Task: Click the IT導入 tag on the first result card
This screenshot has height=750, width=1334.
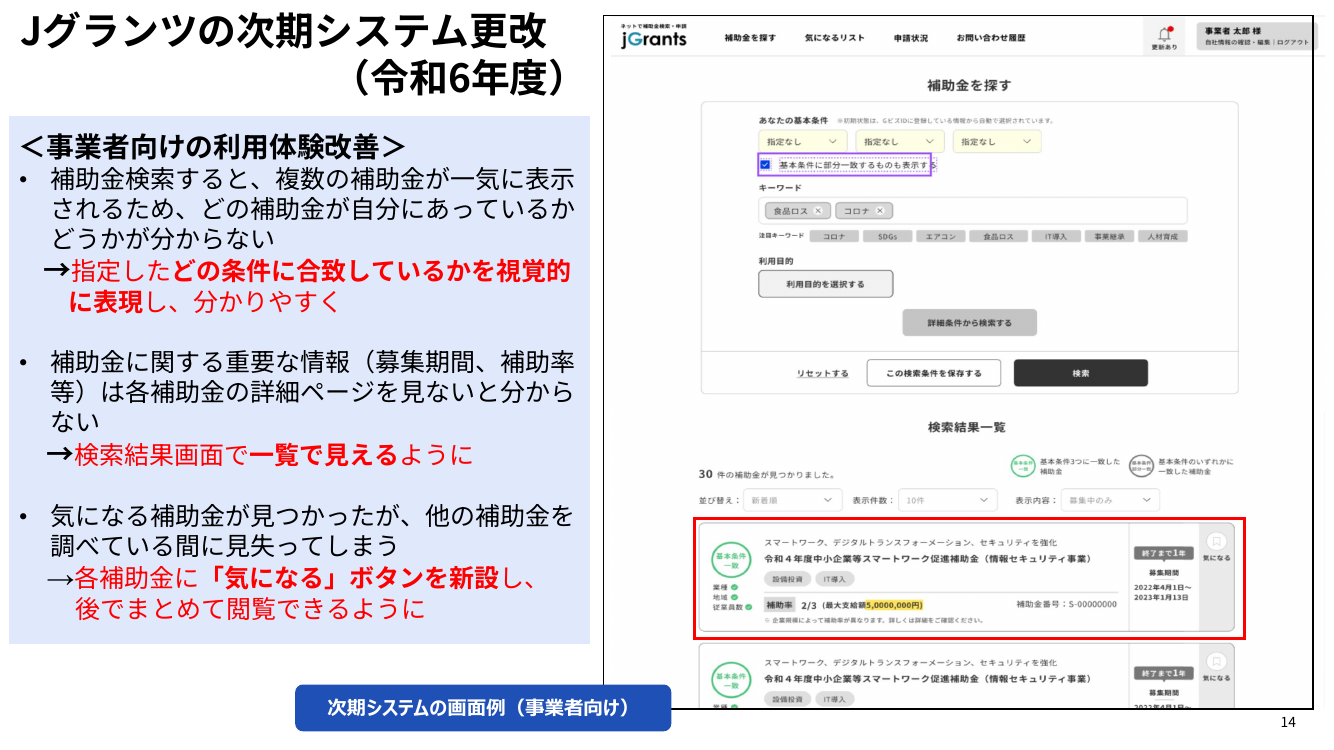Action: tap(835, 579)
